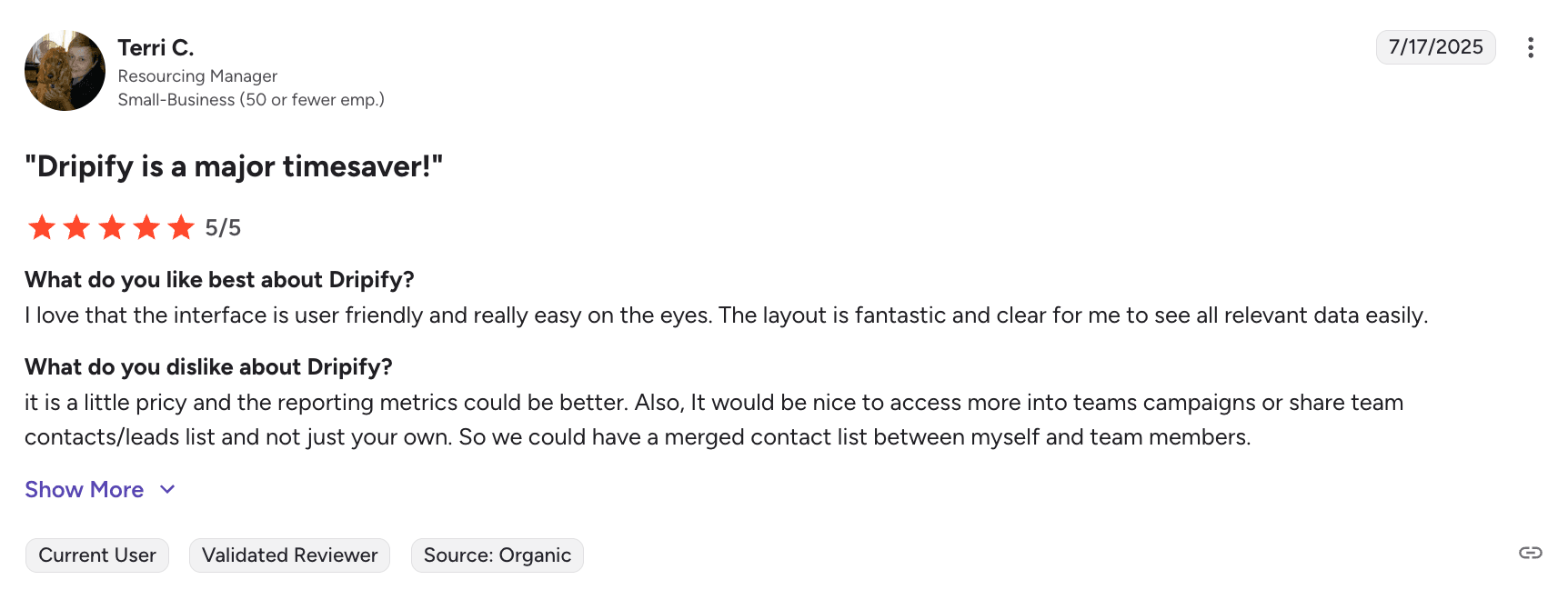Click the second rating star
This screenshot has height=600, width=1568.
76,227
